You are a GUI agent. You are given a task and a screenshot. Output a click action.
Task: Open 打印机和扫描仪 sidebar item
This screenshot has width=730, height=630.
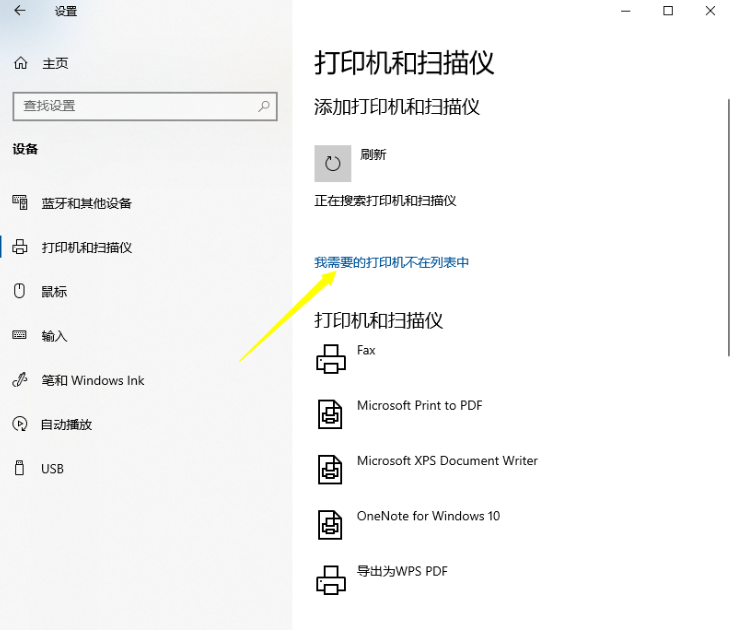[x=86, y=247]
